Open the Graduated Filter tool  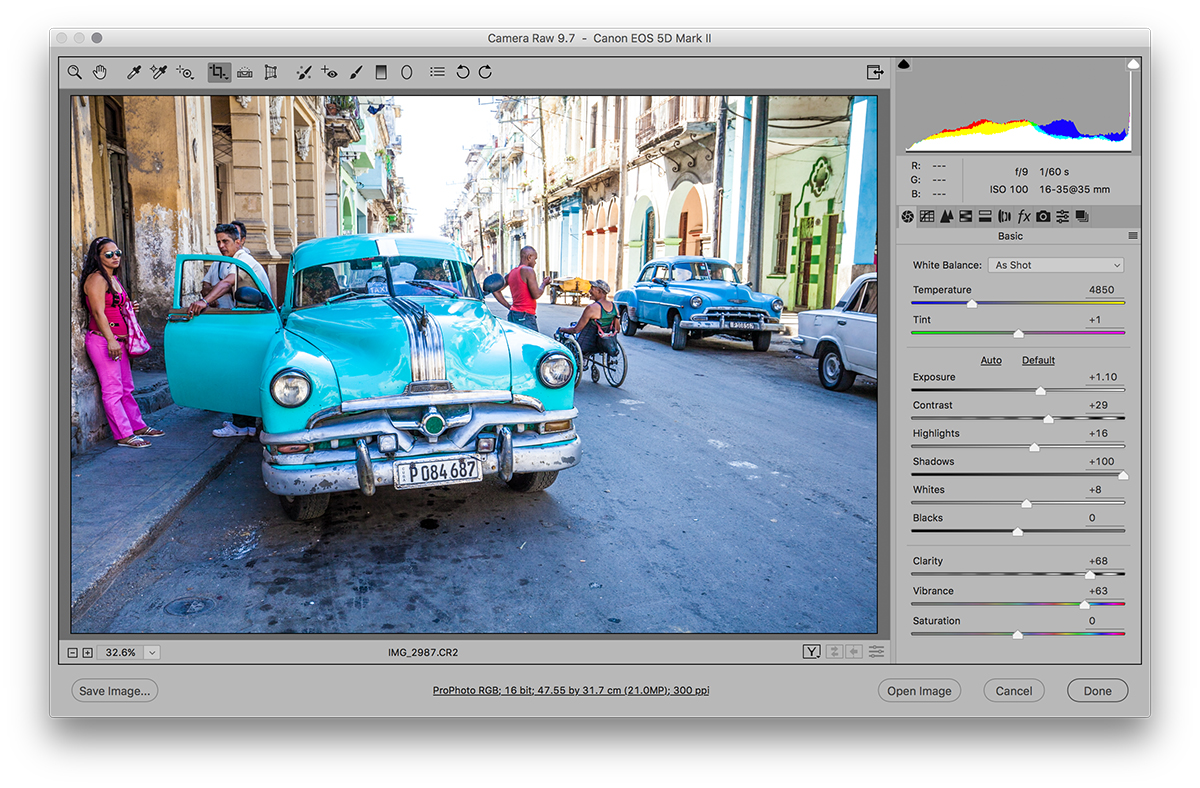pos(381,71)
